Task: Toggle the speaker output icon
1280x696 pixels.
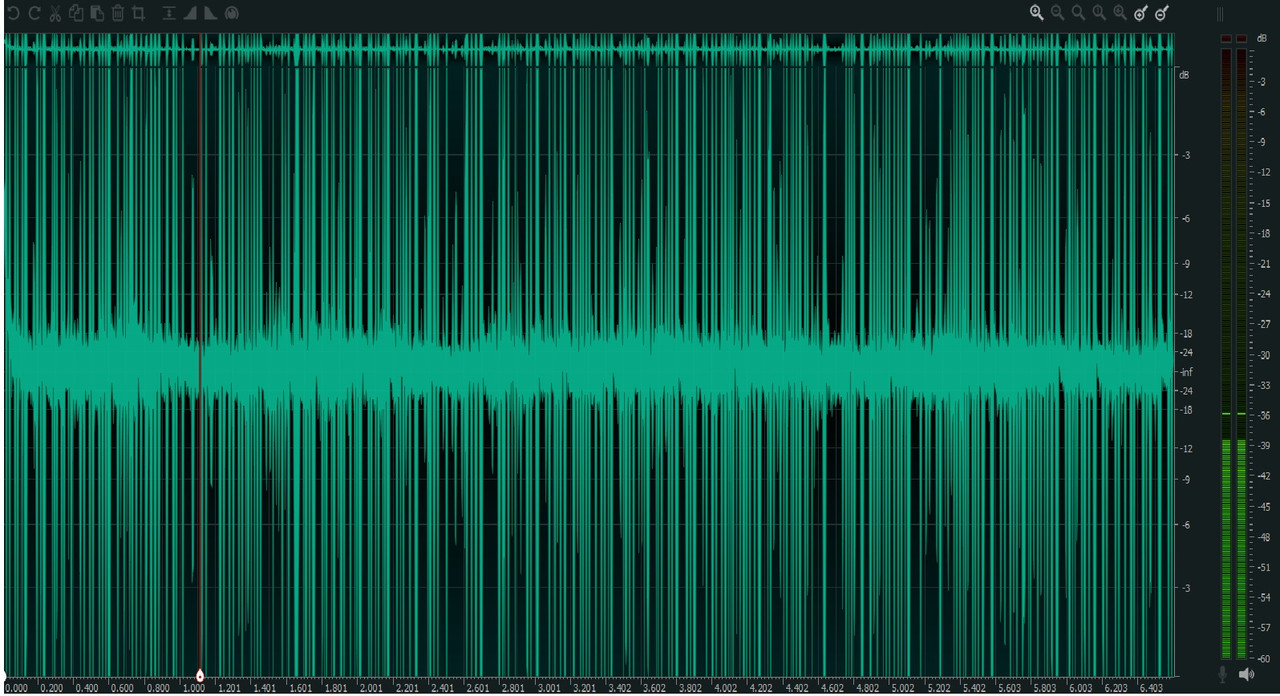Action: [x=1246, y=675]
